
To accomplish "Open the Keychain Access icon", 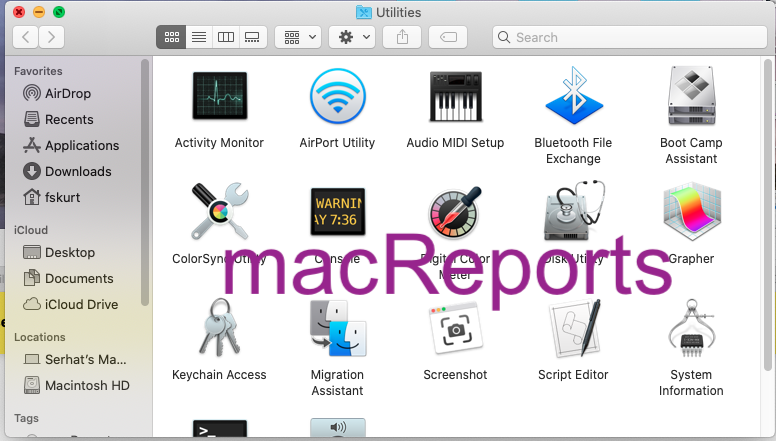I will (x=219, y=330).
